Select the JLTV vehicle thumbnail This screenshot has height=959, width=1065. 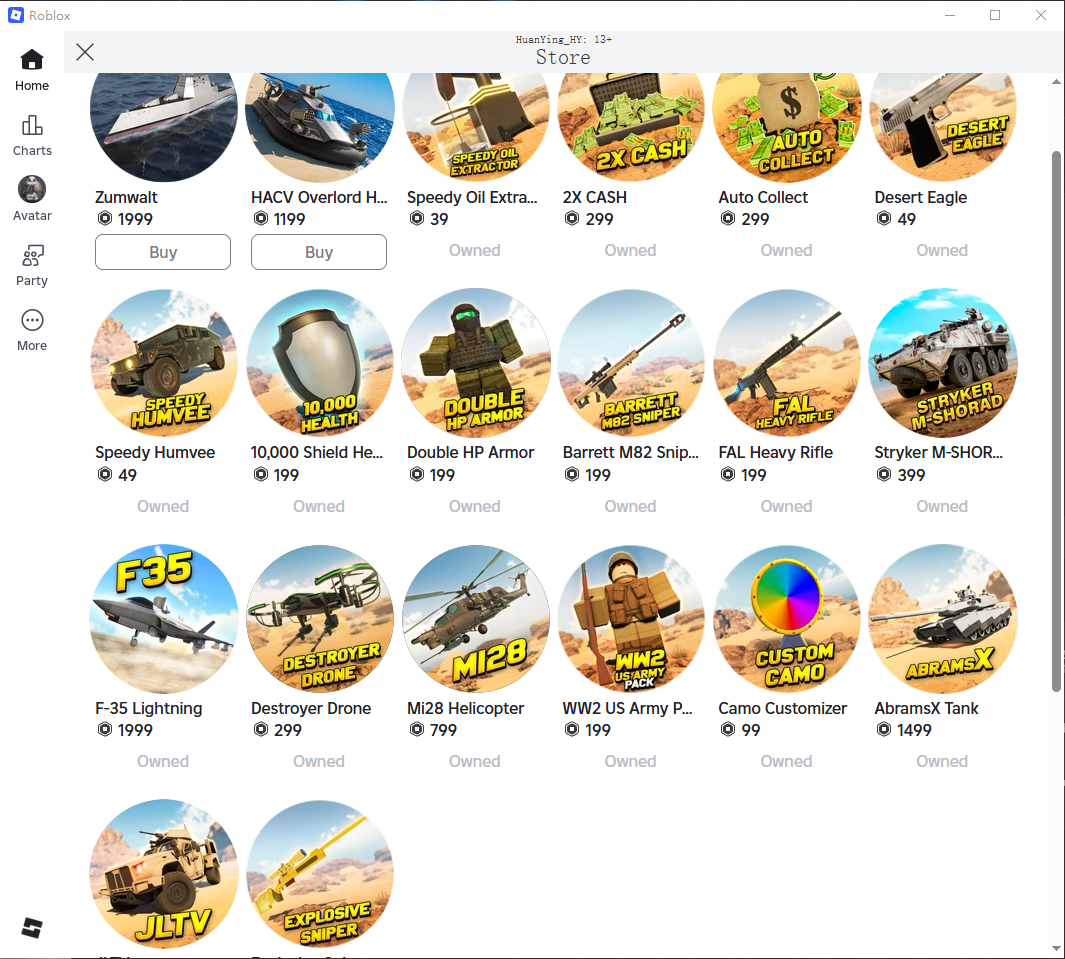pyautogui.click(x=164, y=874)
